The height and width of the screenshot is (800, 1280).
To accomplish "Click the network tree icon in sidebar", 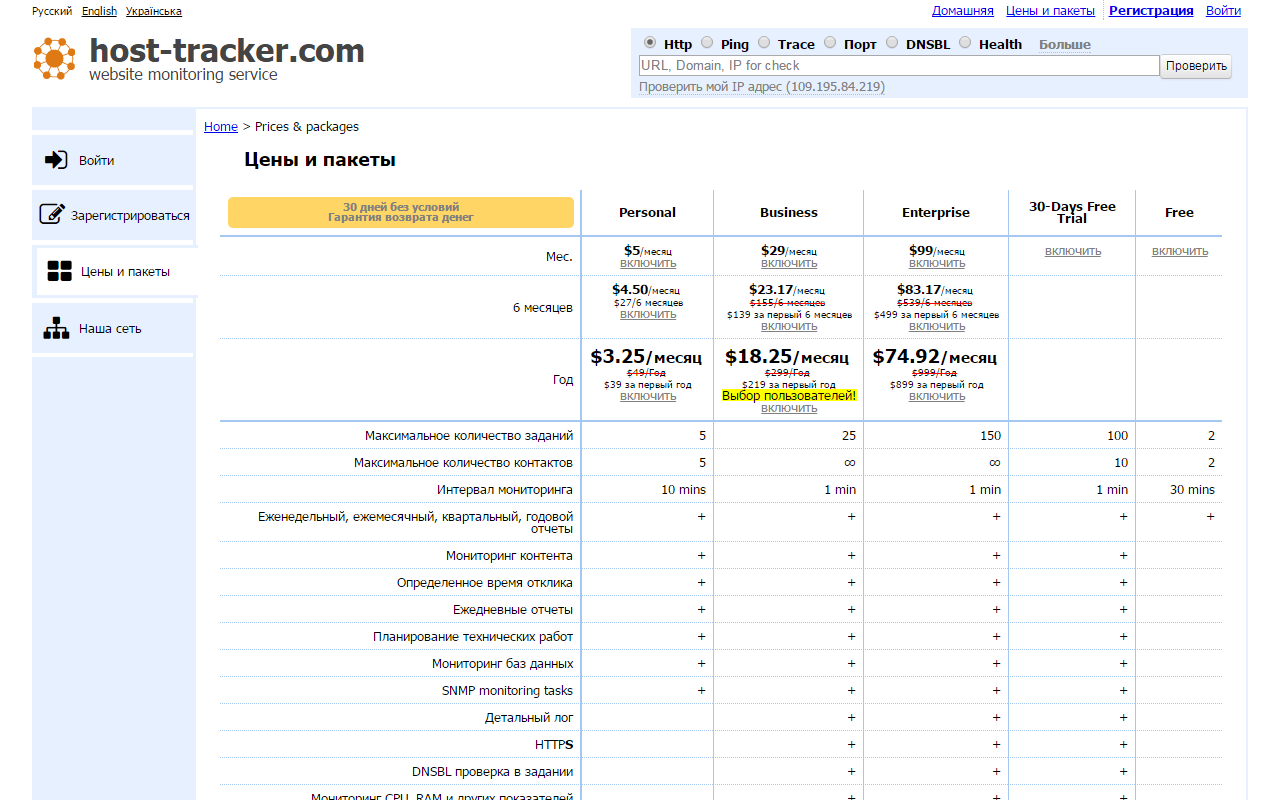I will click(x=56, y=328).
